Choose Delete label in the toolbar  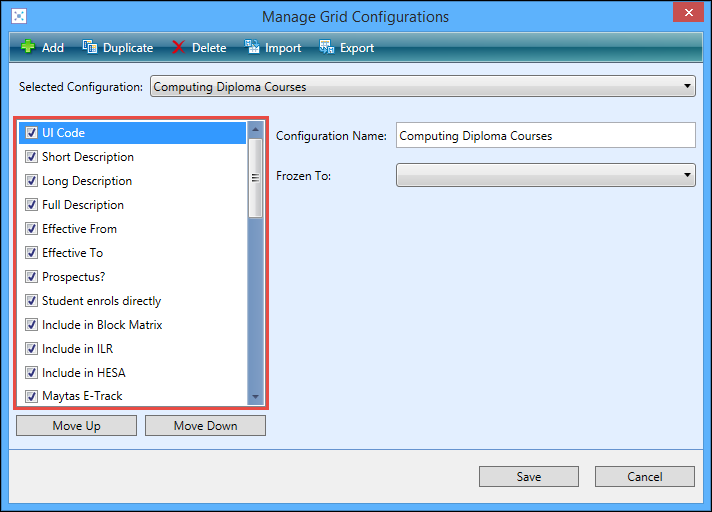coord(209,48)
